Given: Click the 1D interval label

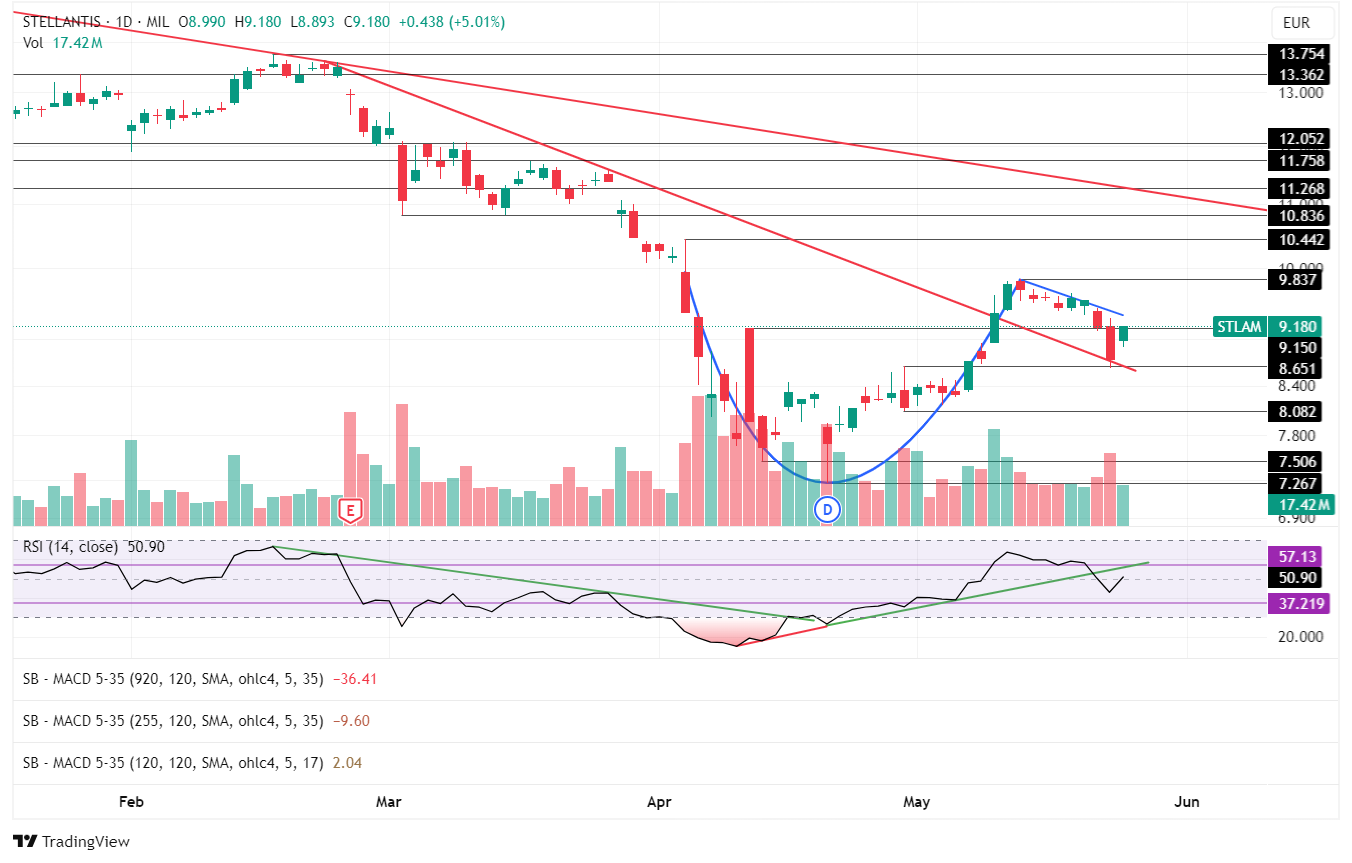Looking at the screenshot, I should (x=124, y=22).
